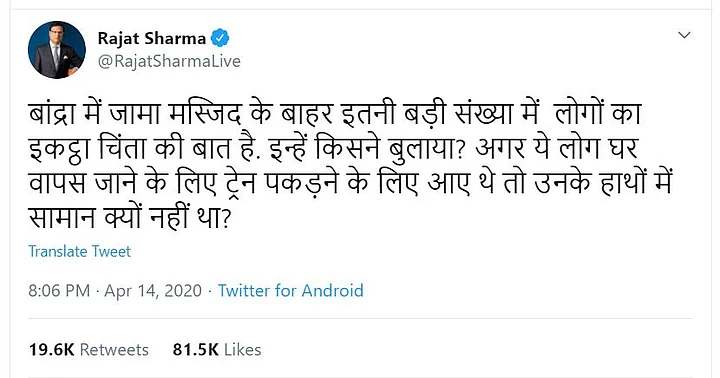This screenshot has height=378, width=720.
Task: Show the Likes list label
Action: click(x=243, y=350)
